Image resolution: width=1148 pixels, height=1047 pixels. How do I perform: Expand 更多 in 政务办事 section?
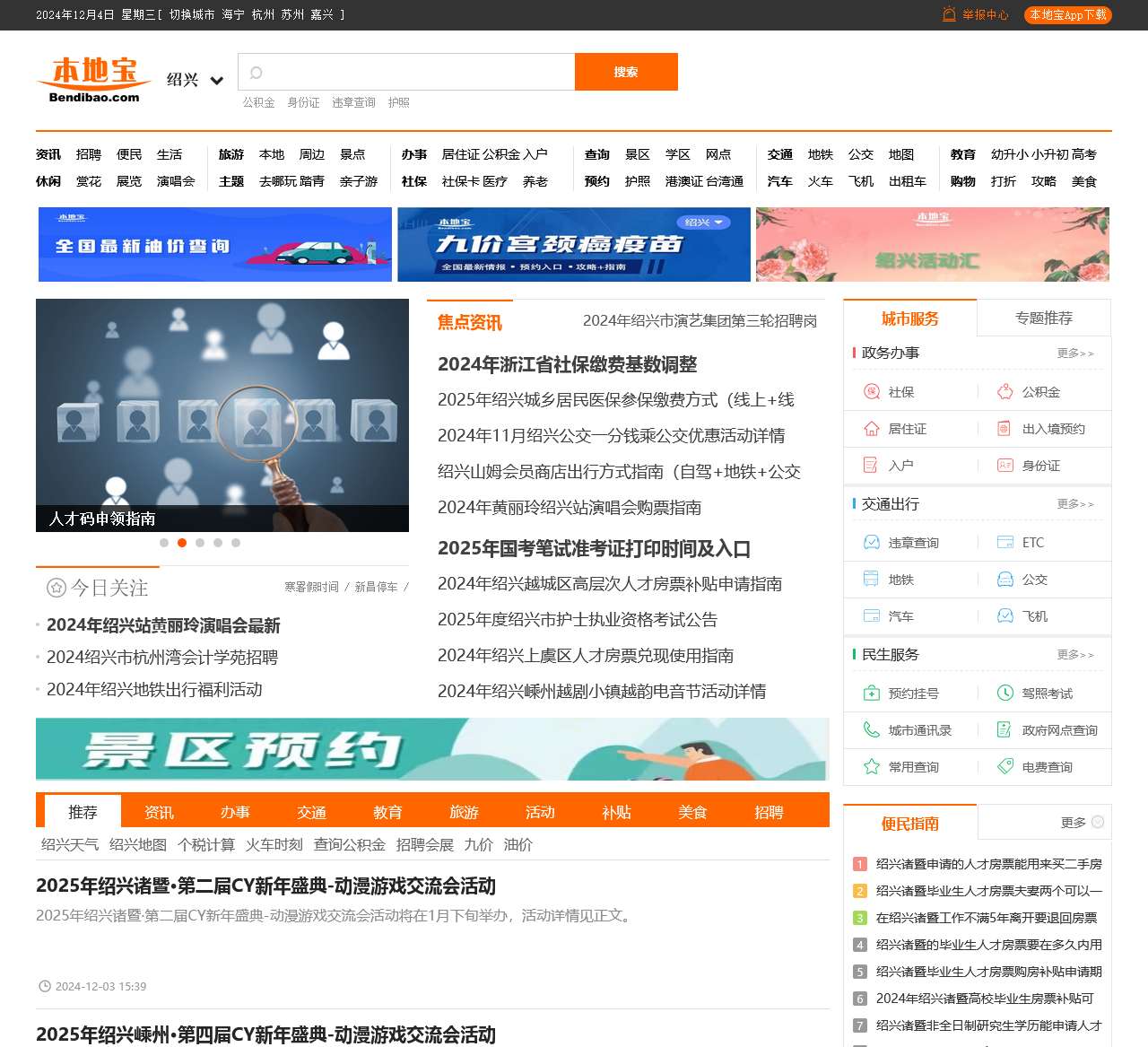click(1074, 353)
